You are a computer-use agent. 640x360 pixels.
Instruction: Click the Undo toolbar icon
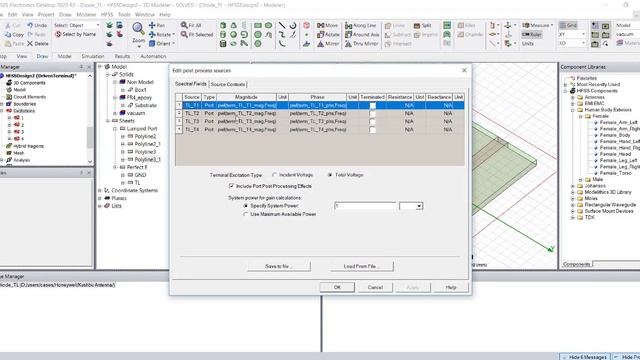(38, 25)
